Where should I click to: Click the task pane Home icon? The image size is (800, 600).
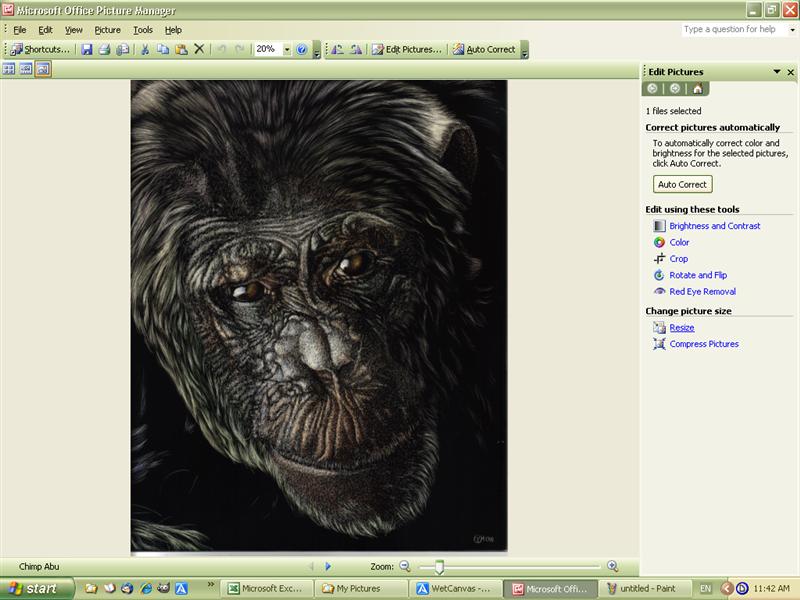(697, 89)
